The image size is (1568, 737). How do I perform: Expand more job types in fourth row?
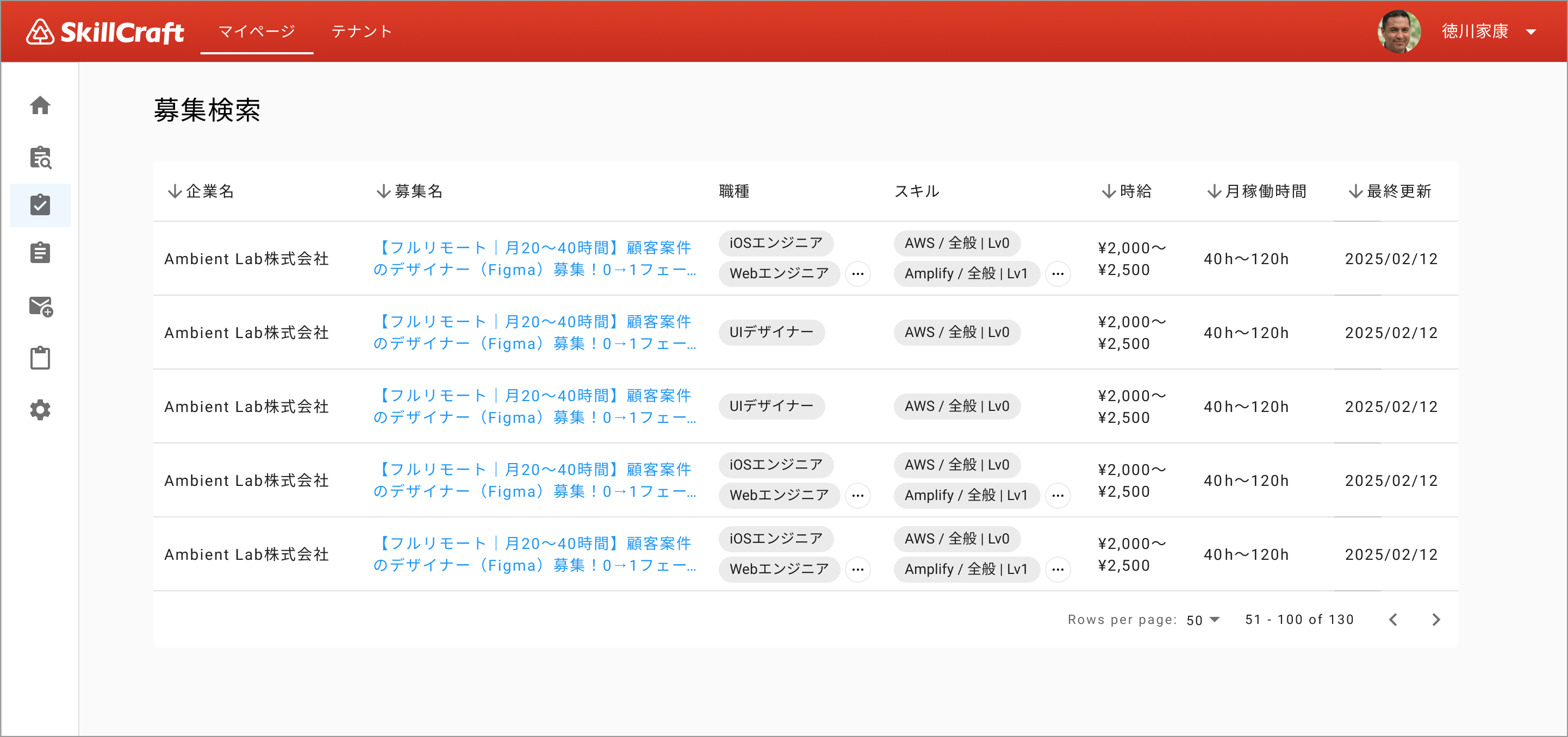tap(858, 495)
